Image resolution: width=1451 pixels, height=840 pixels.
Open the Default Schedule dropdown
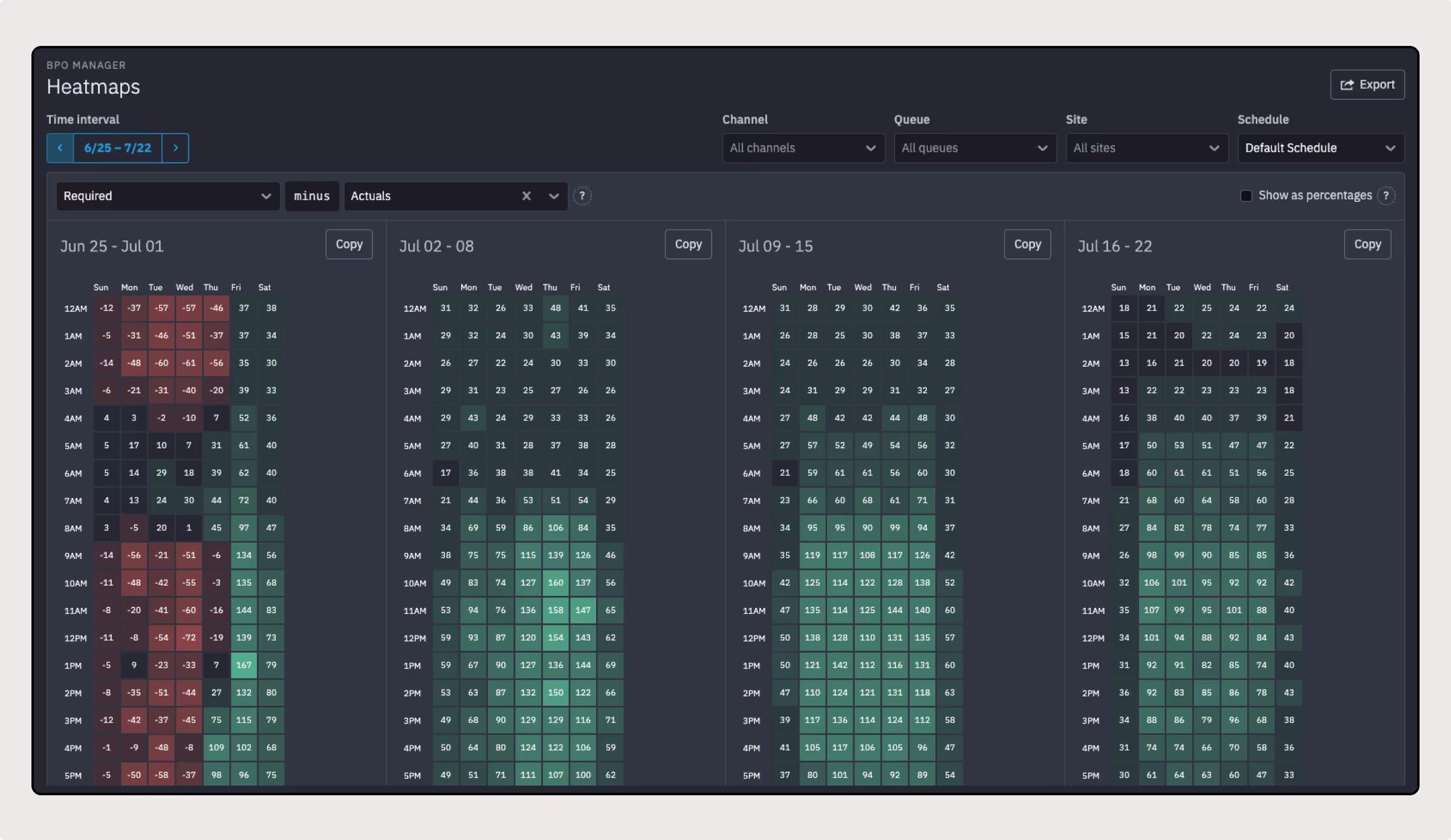click(x=1320, y=148)
